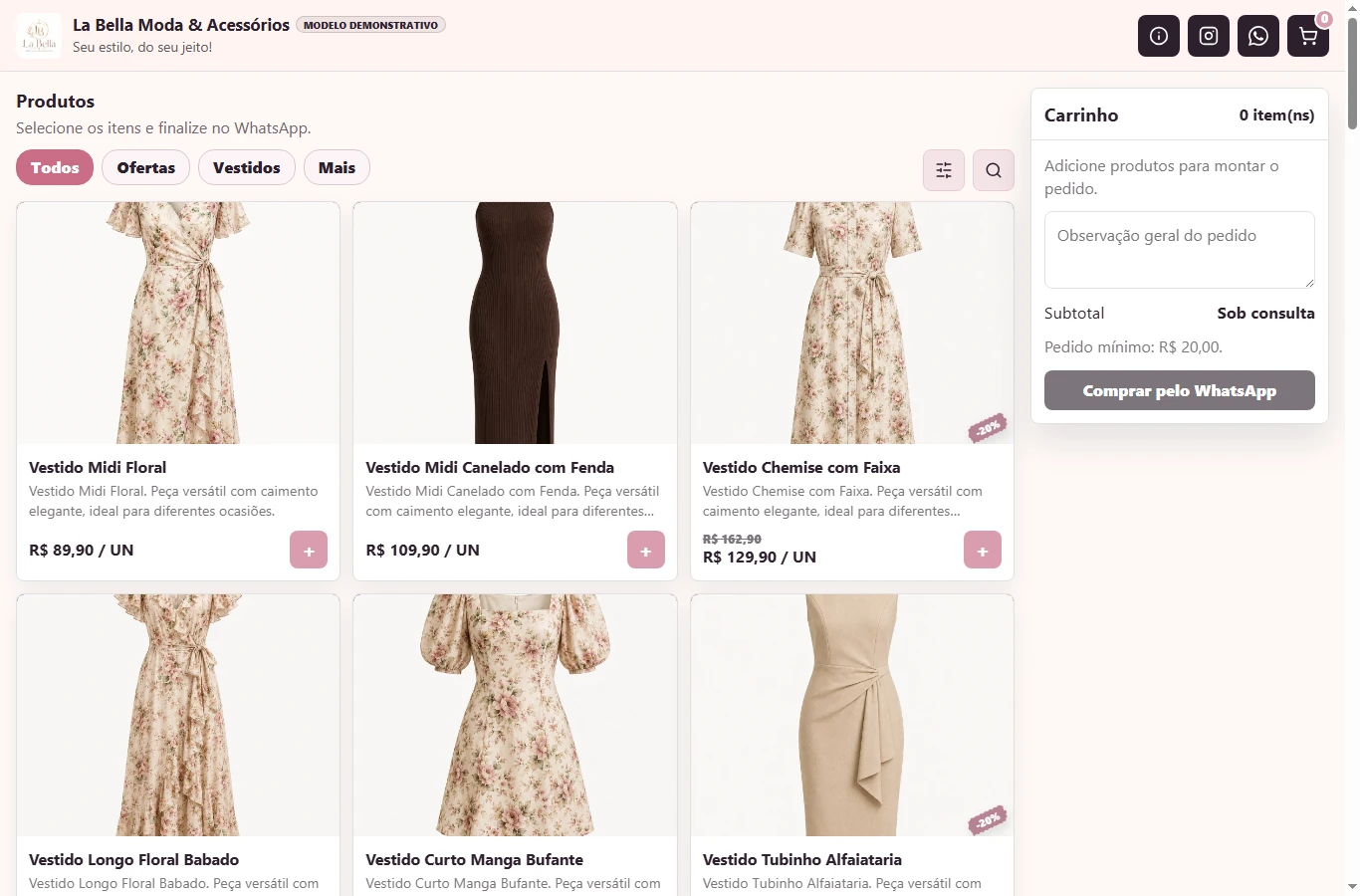
Task: Click the MODELO DEMONSTRATIVO badge
Action: pyautogui.click(x=371, y=25)
